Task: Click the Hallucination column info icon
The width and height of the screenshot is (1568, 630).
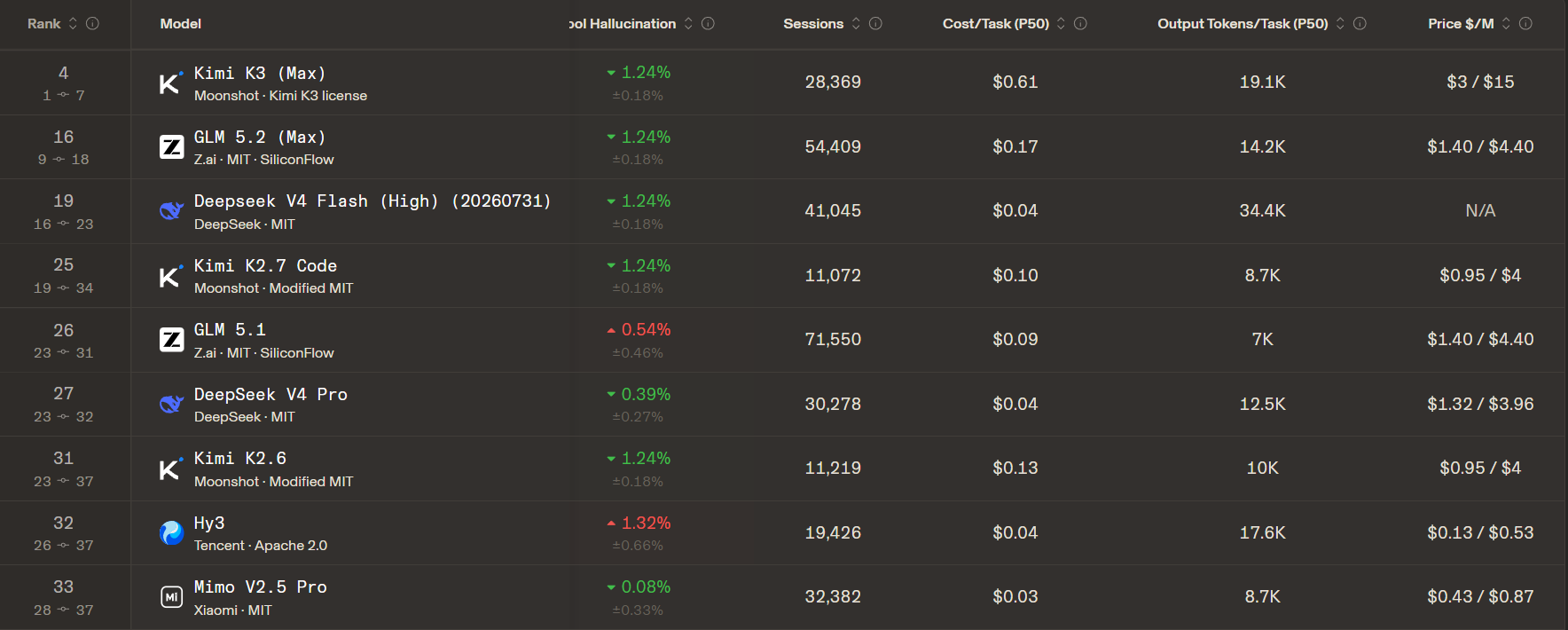Action: pos(708,24)
